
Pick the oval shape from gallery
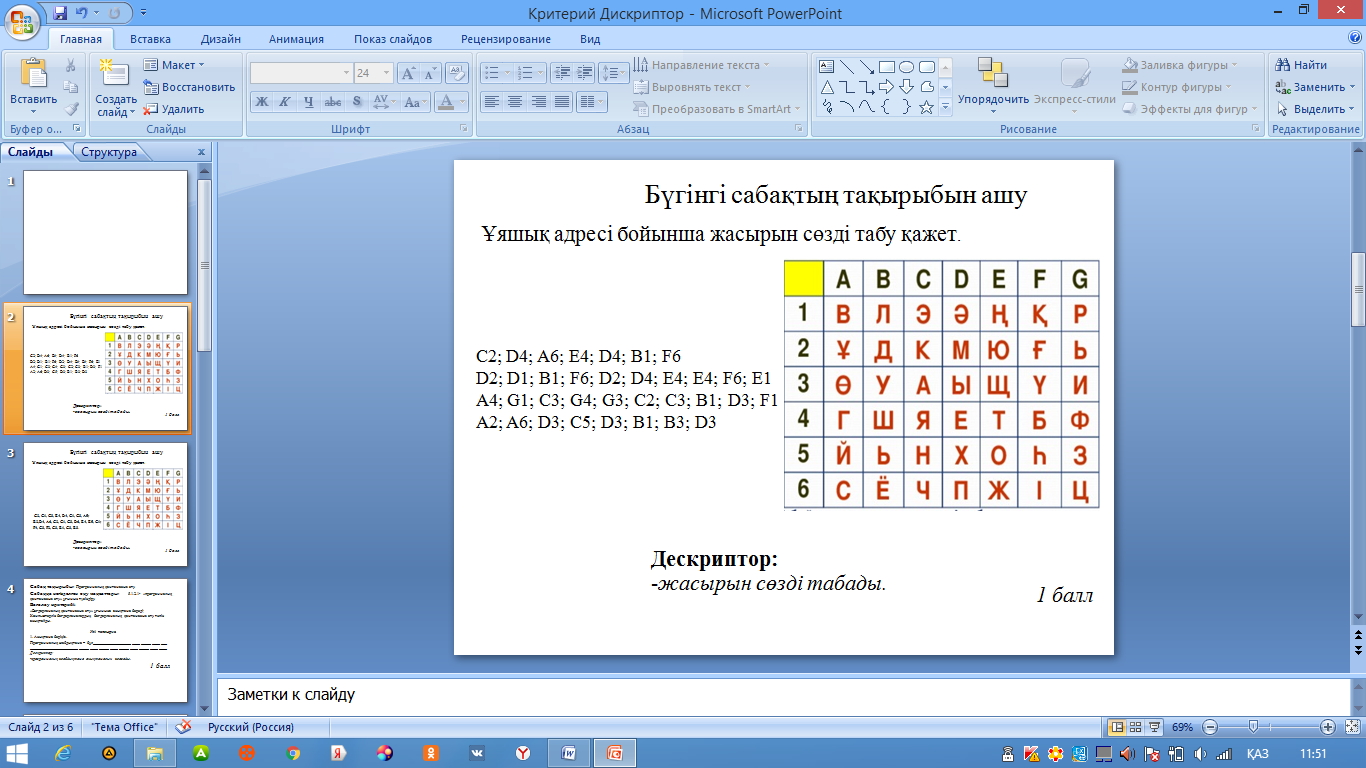906,67
